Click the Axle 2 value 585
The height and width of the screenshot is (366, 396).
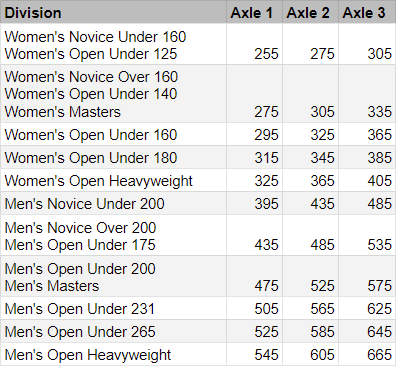[x=322, y=332]
